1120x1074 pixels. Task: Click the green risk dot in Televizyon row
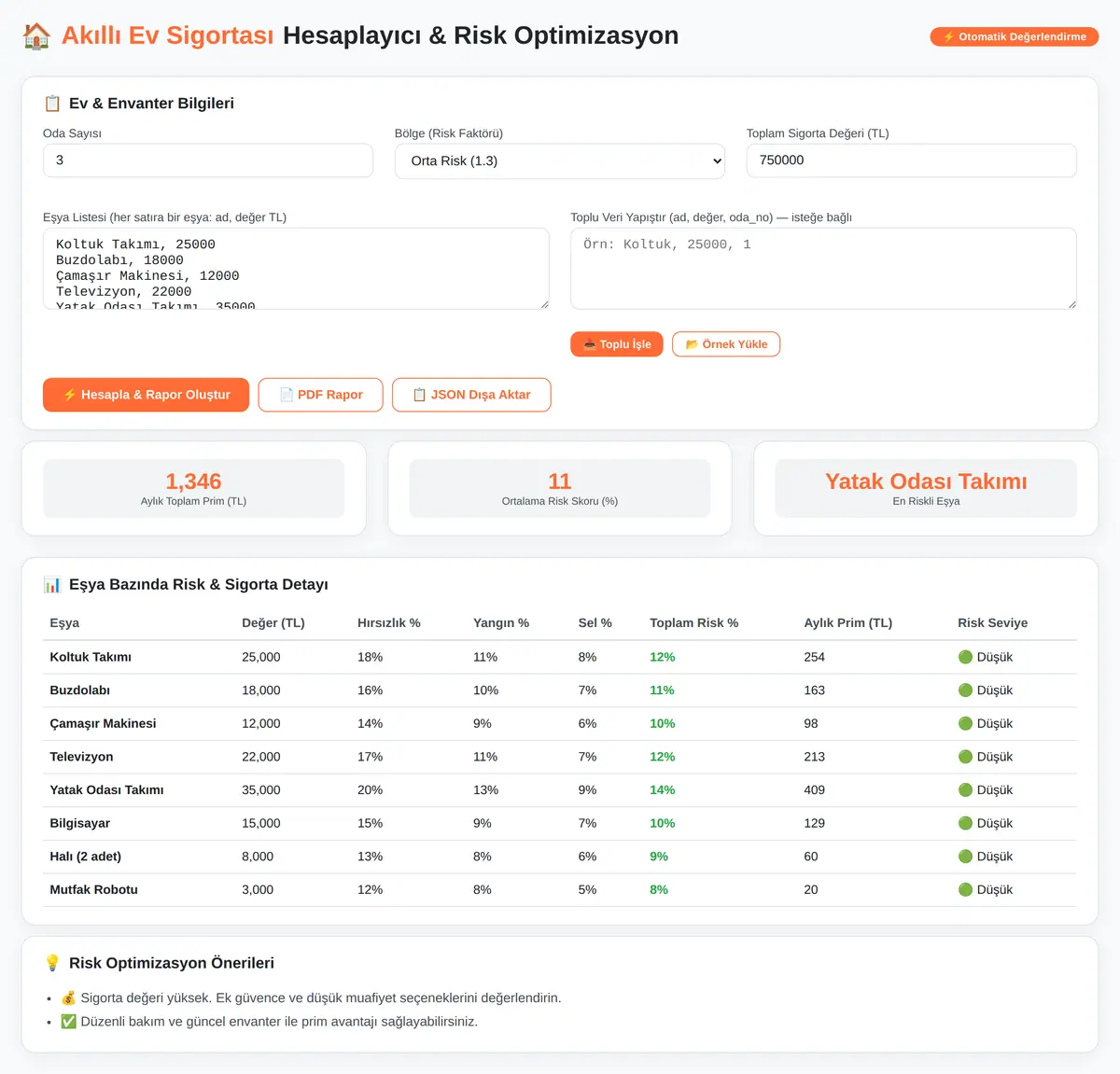click(966, 757)
